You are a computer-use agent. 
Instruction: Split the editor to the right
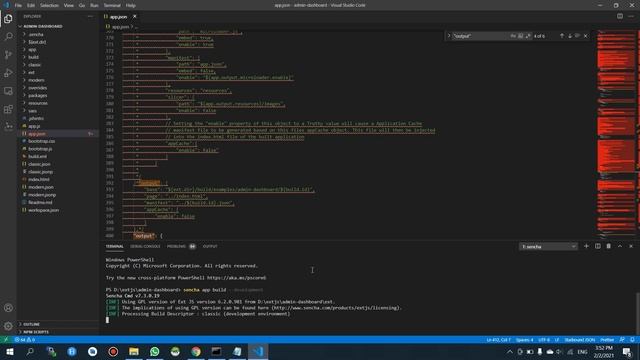[620, 16]
